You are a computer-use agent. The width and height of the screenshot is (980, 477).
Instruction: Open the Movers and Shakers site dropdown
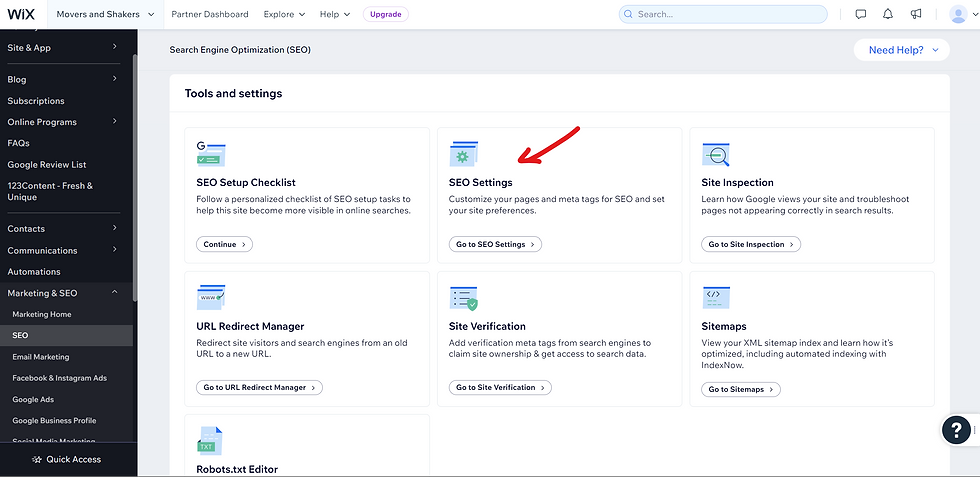click(x=106, y=14)
